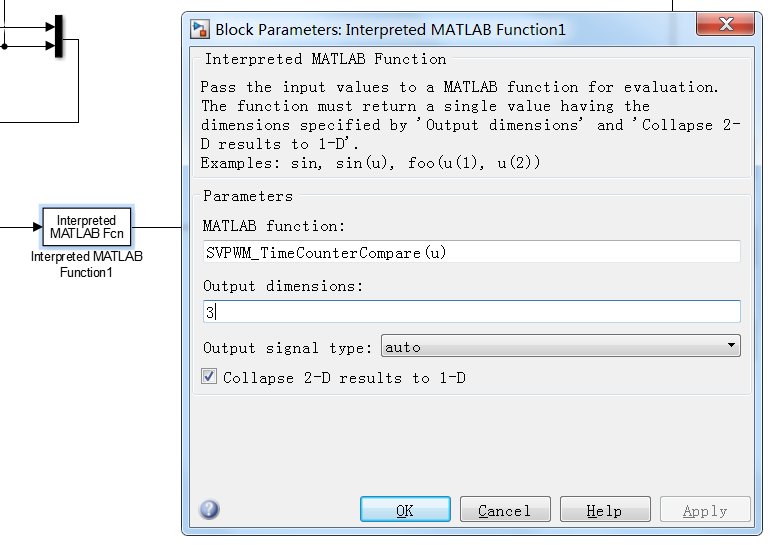The width and height of the screenshot is (779, 545).
Task: Click the Interpreted MATLAB Function1 block label
Action: pyautogui.click(x=86, y=264)
